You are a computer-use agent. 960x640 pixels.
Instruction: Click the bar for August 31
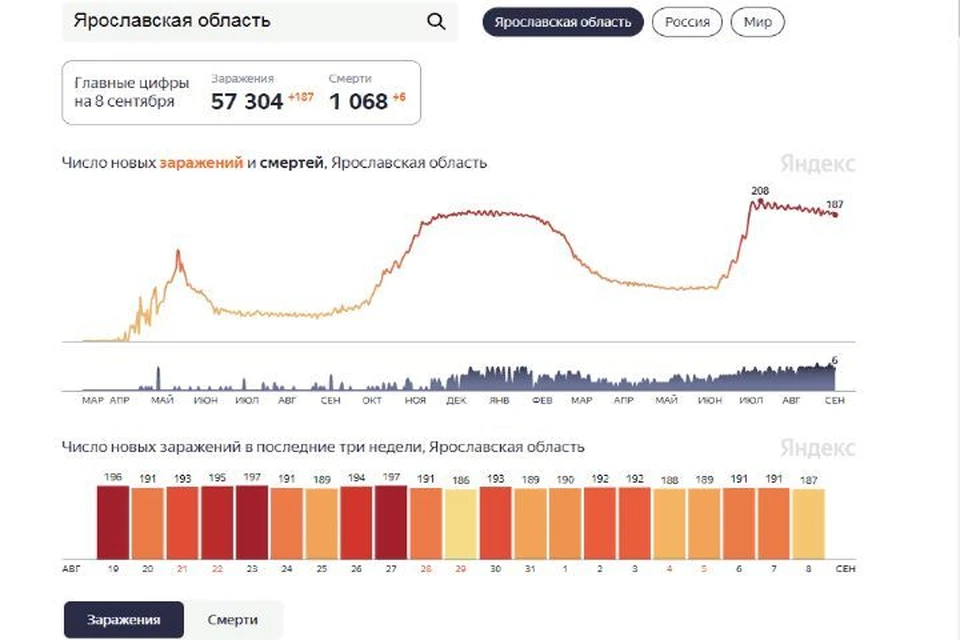pyautogui.click(x=530, y=524)
